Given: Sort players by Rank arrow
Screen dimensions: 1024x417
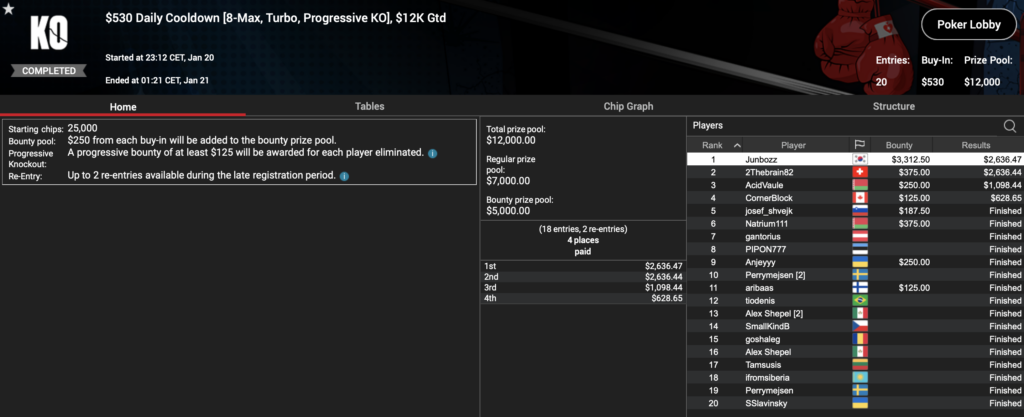Looking at the screenshot, I should click(737, 145).
